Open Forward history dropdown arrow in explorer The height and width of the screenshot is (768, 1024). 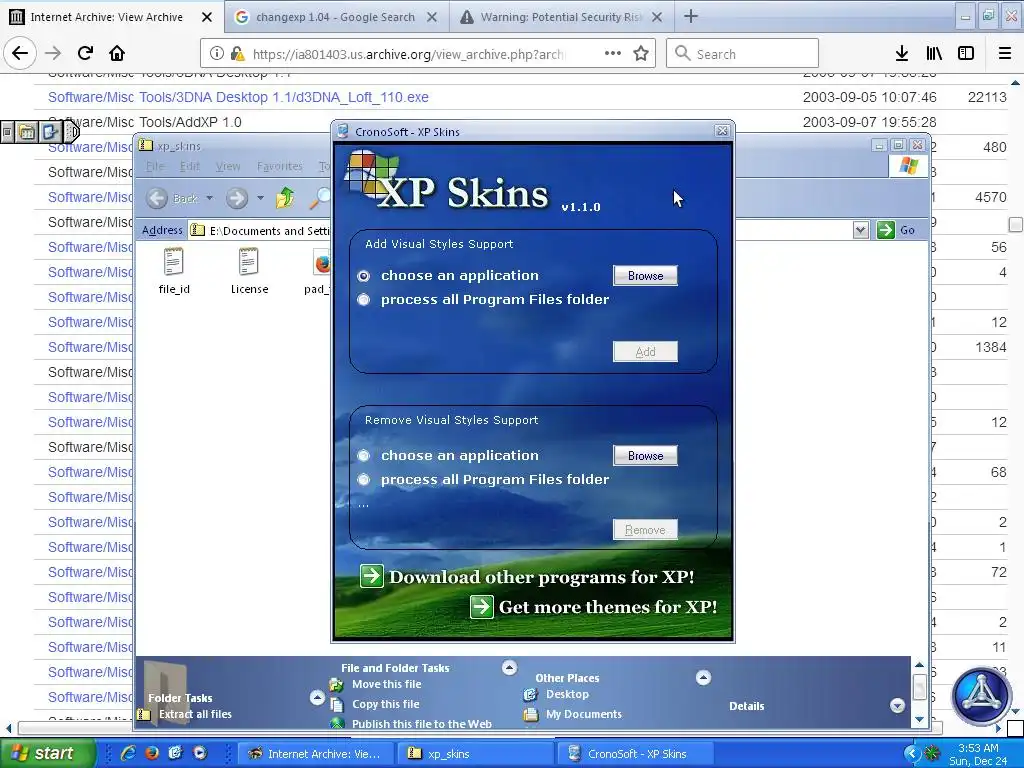(260, 198)
